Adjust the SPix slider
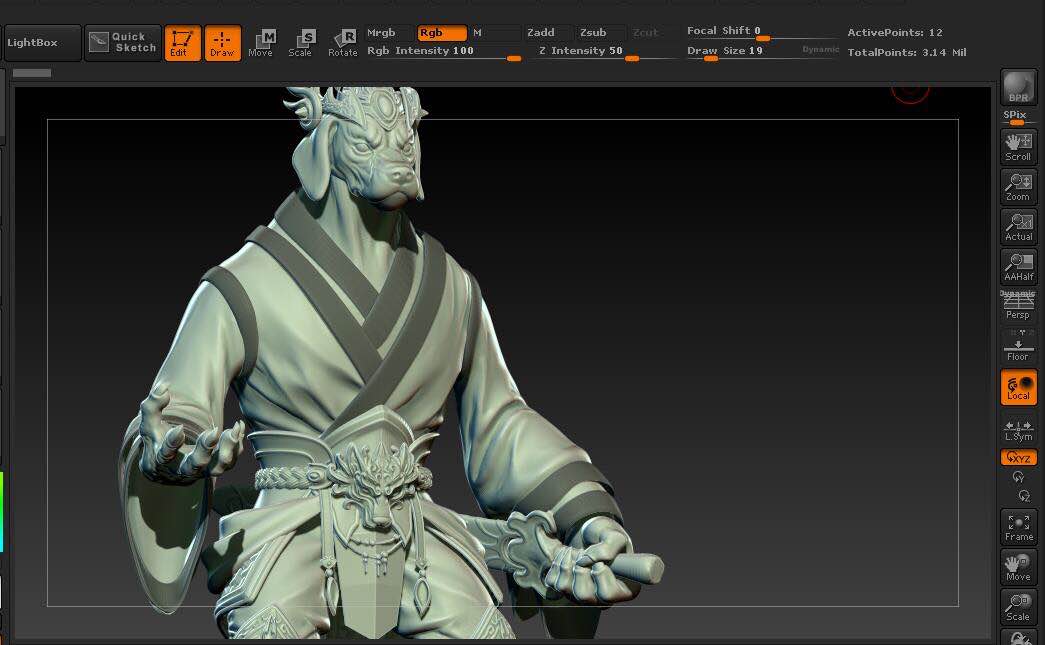 tap(1018, 118)
